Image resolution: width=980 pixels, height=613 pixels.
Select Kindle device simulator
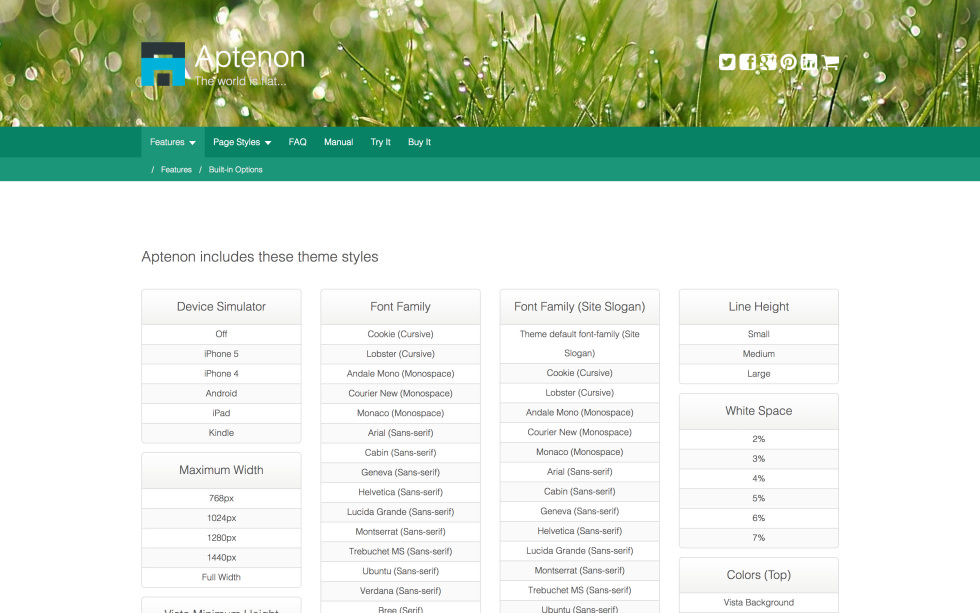[x=221, y=432]
